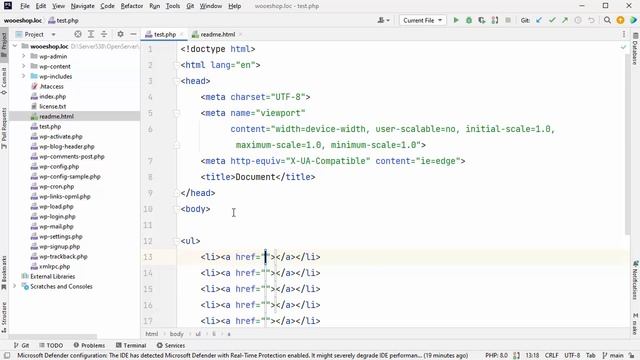Open the TODO tool window button
The width and height of the screenshot is (640, 360).
click(51, 345)
